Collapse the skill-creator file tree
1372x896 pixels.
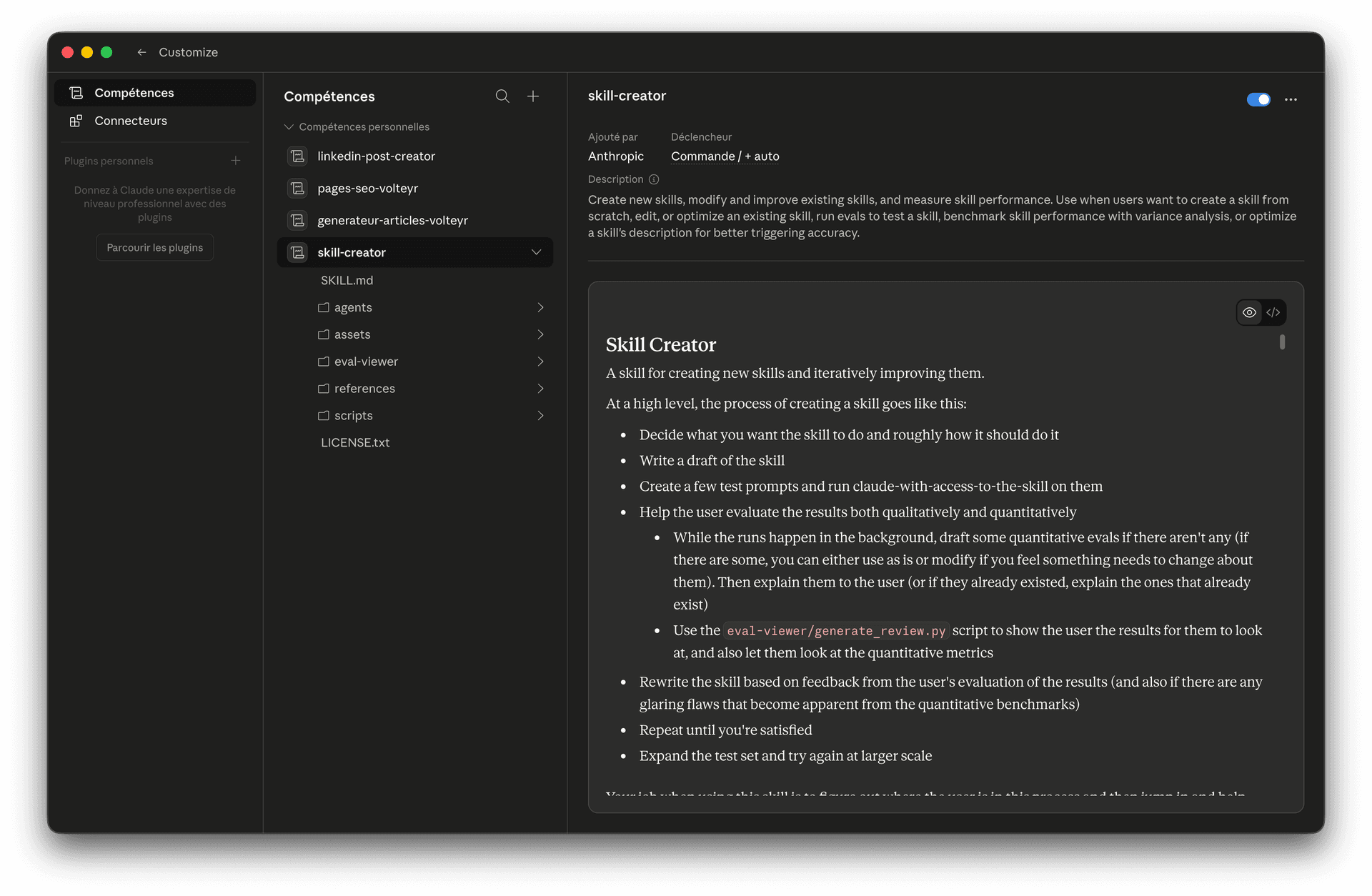[x=537, y=252]
